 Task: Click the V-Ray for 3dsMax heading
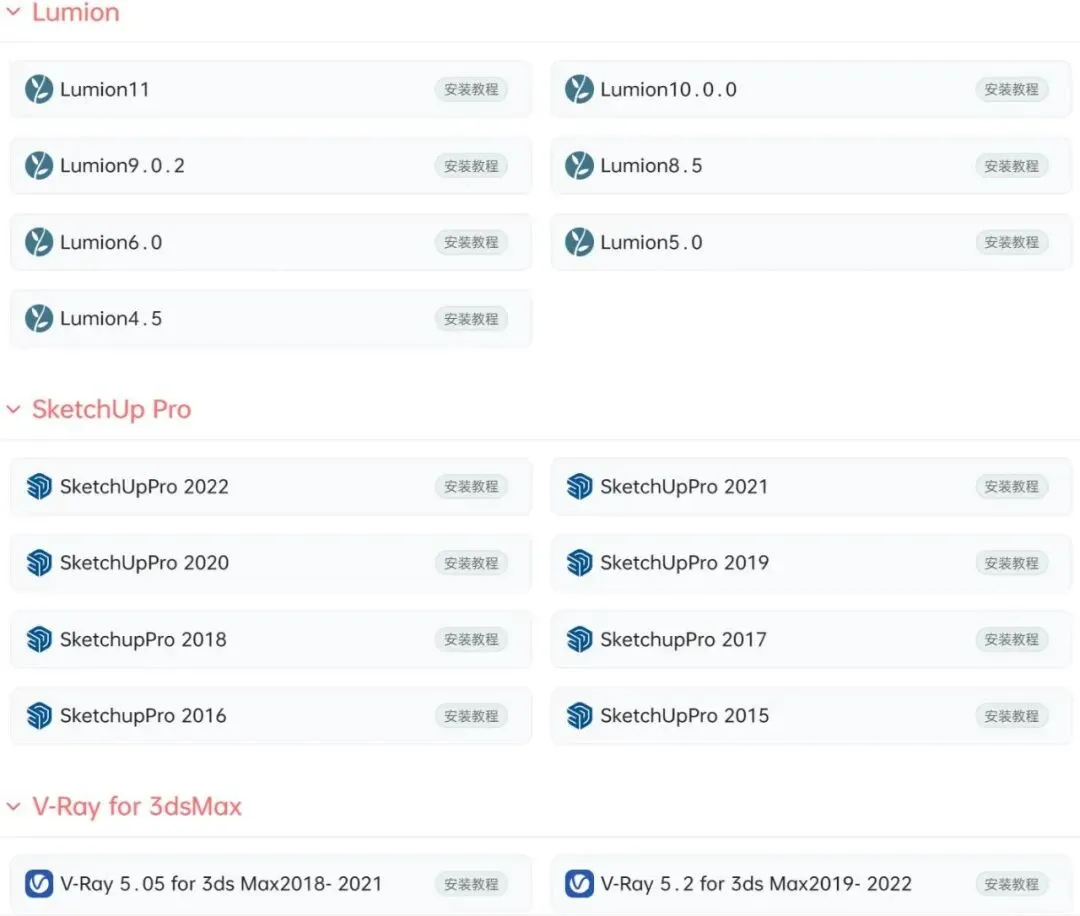[137, 807]
